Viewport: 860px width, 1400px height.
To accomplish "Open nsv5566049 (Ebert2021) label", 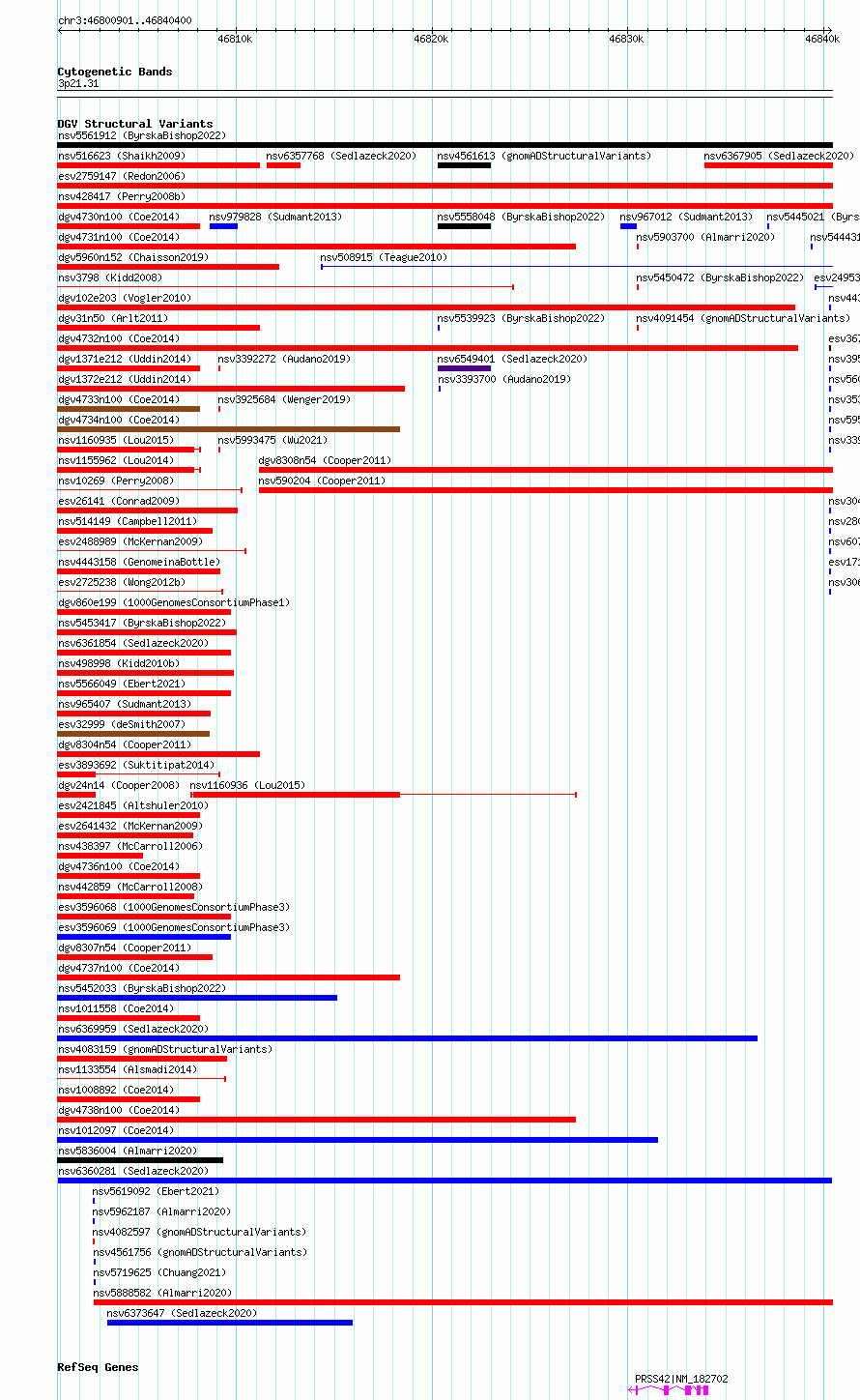I will 121,684.
